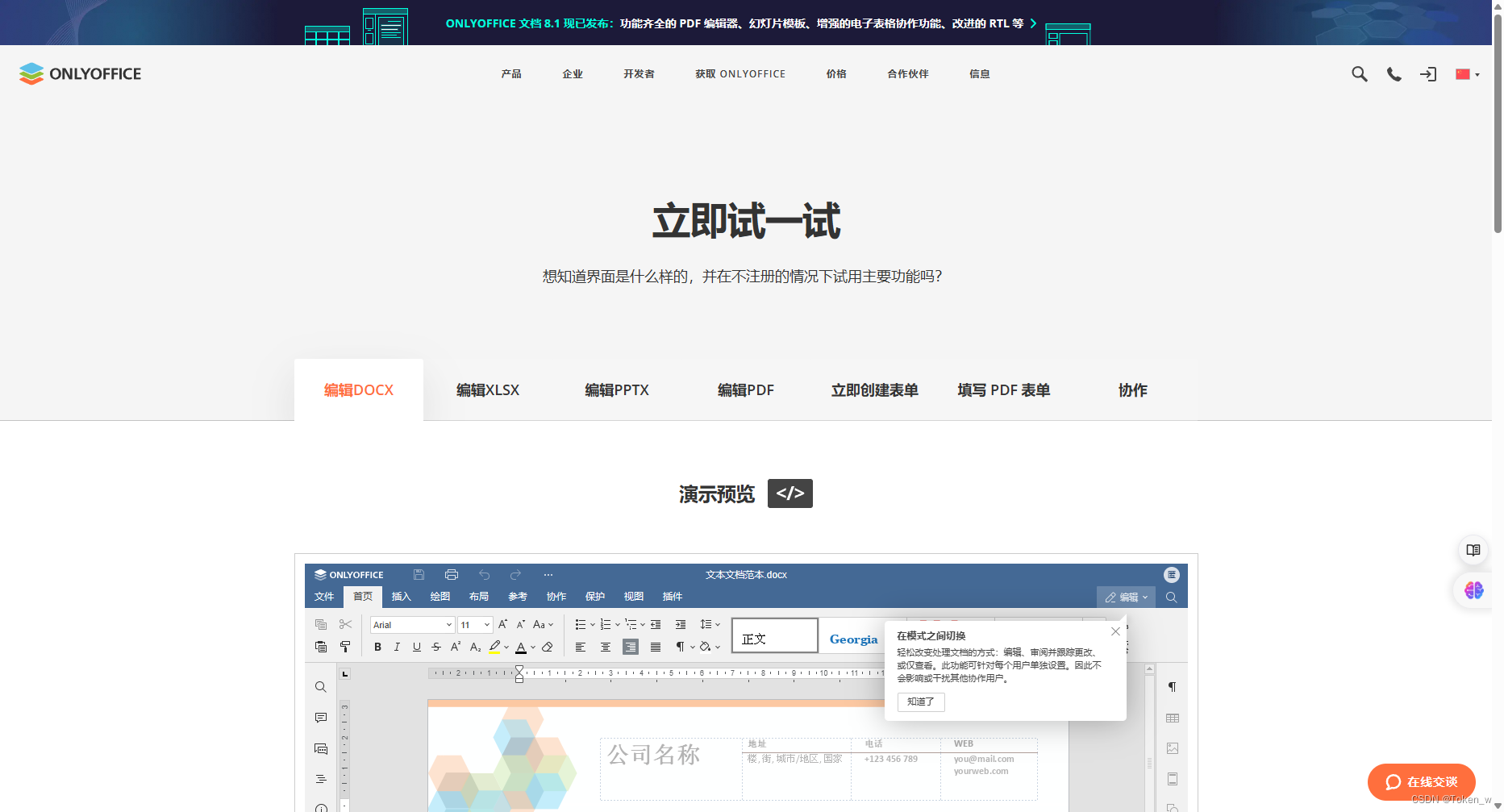Image resolution: width=1504 pixels, height=812 pixels.
Task: Click the phone contact icon
Action: tap(1394, 74)
